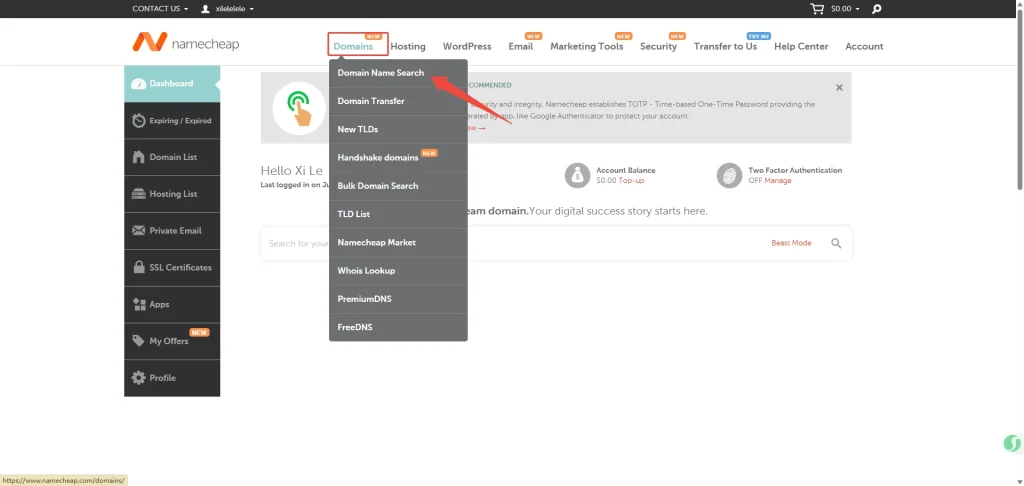Click the Account Balance money bag icon
The width and height of the screenshot is (1024, 486).
pos(577,175)
